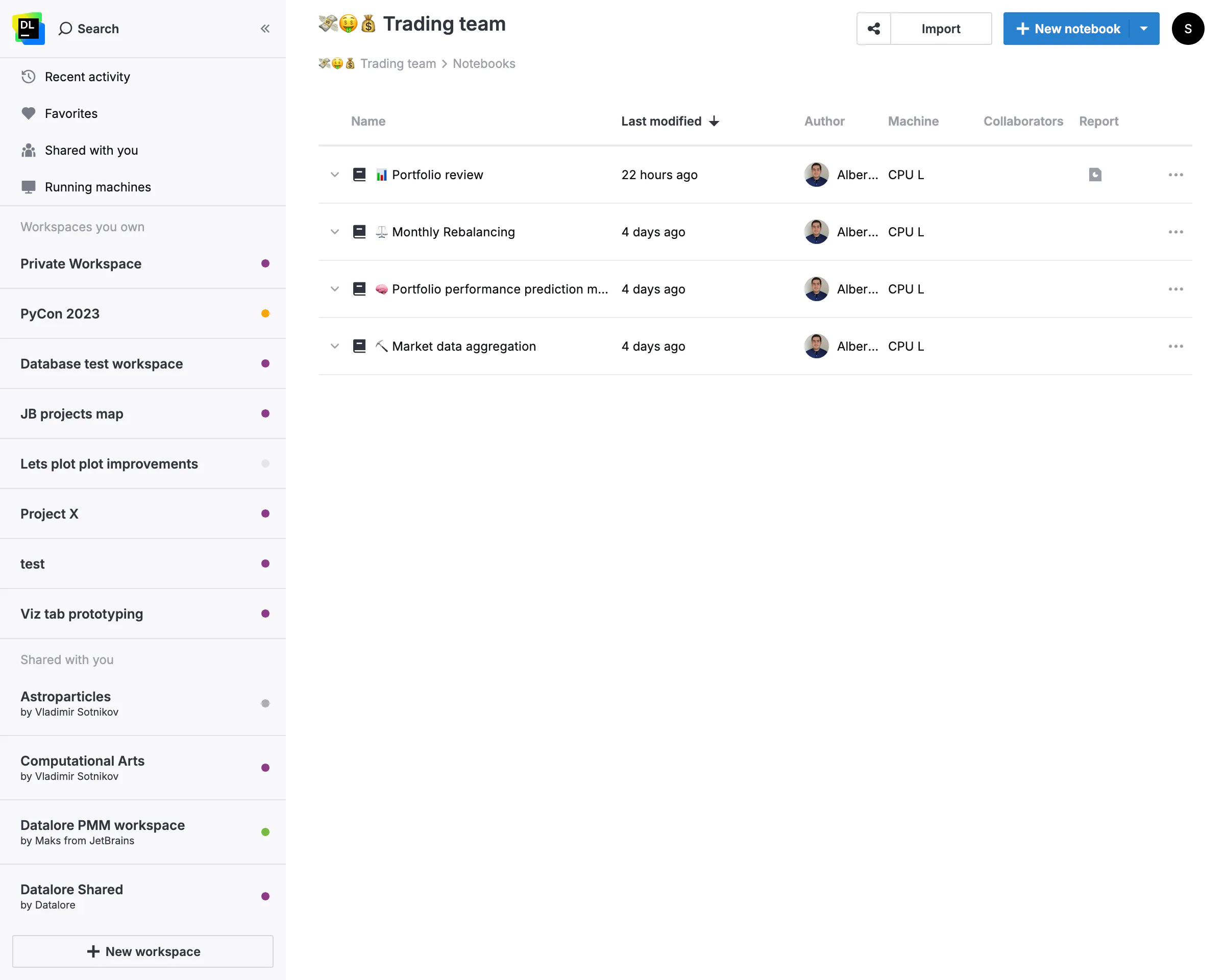Open the New notebook dropdown arrow
Screen dimensions: 1225x980
click(x=1144, y=29)
